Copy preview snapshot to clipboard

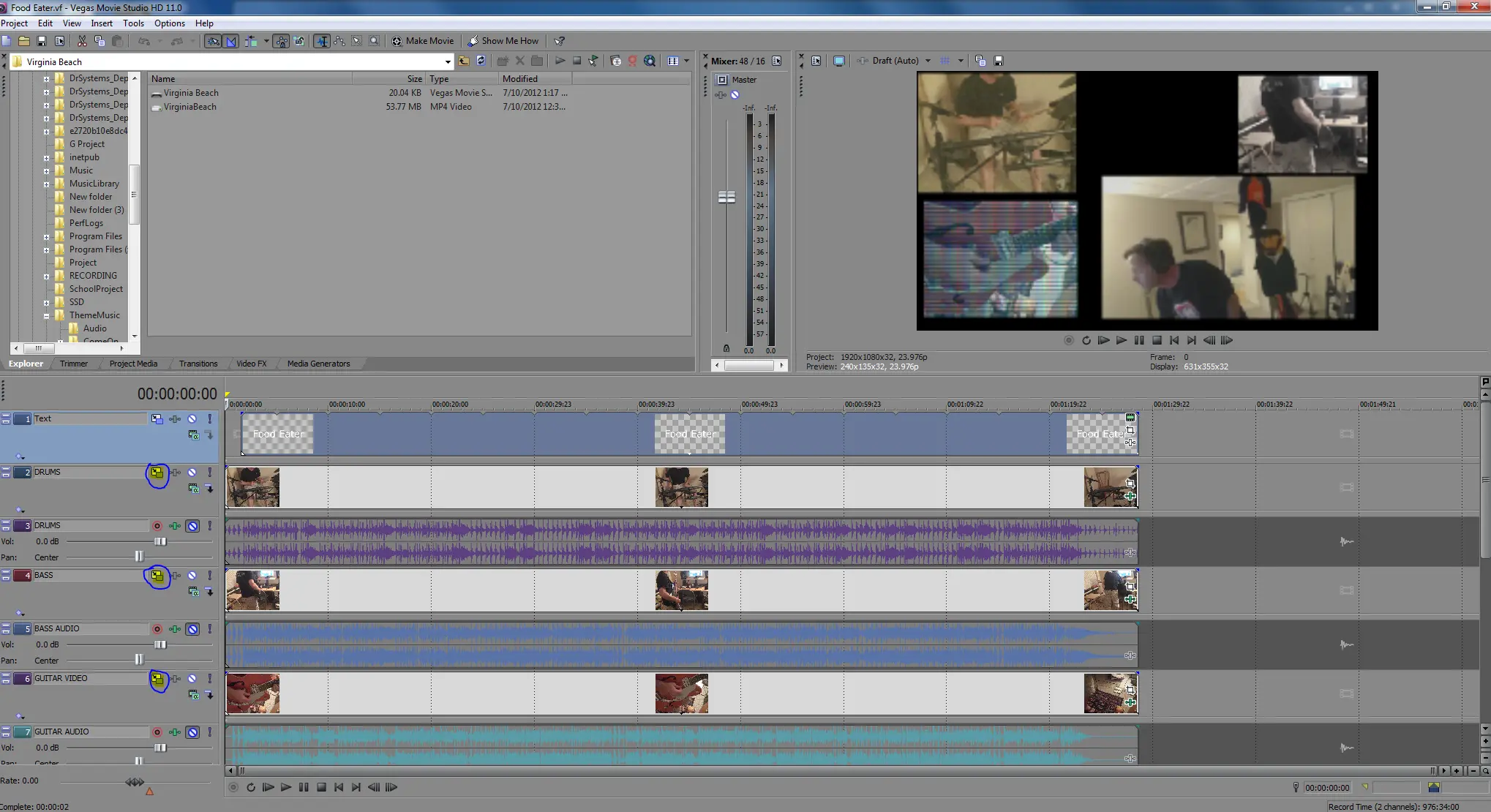980,61
